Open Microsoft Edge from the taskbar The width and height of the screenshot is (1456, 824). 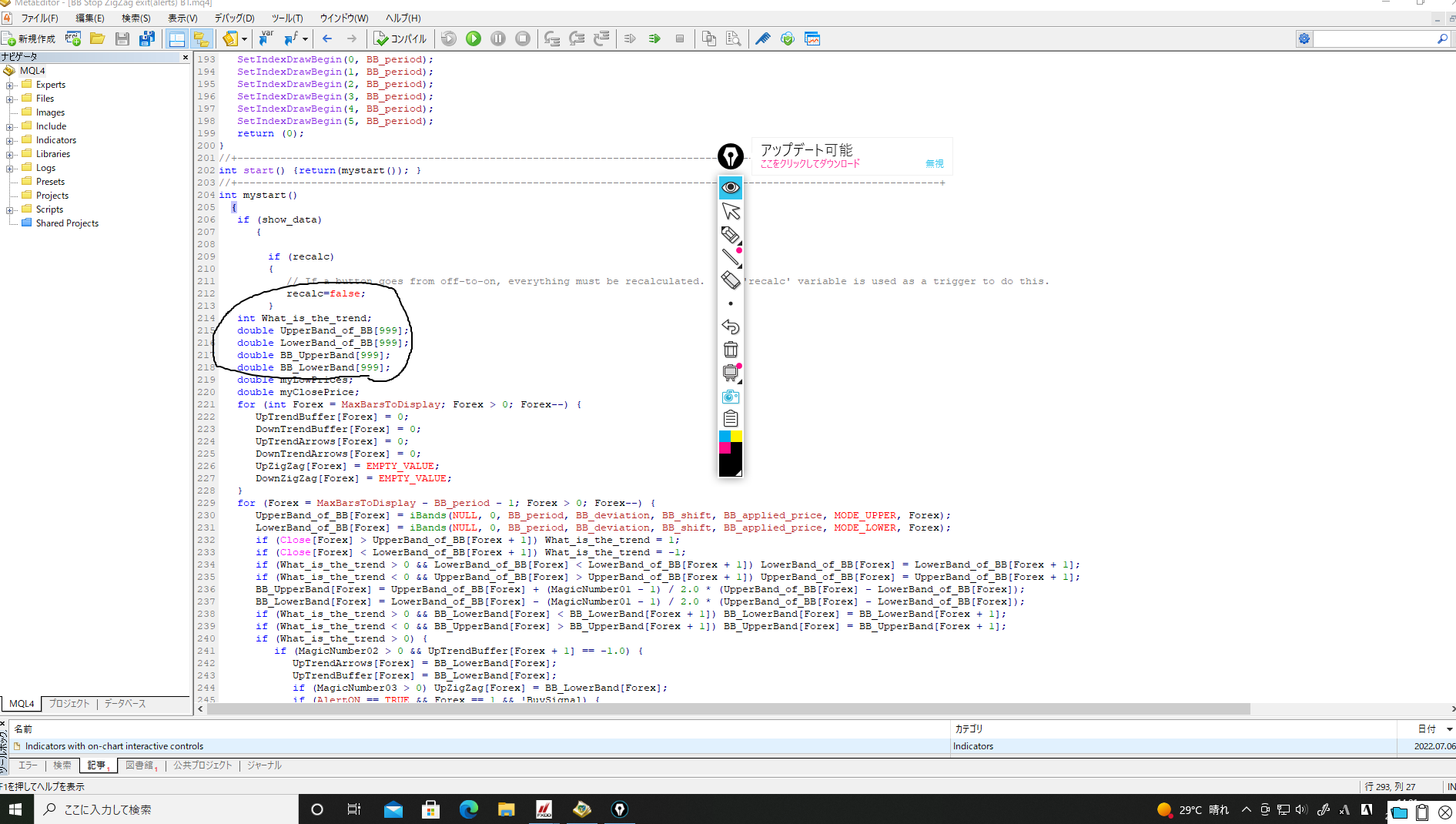point(468,809)
